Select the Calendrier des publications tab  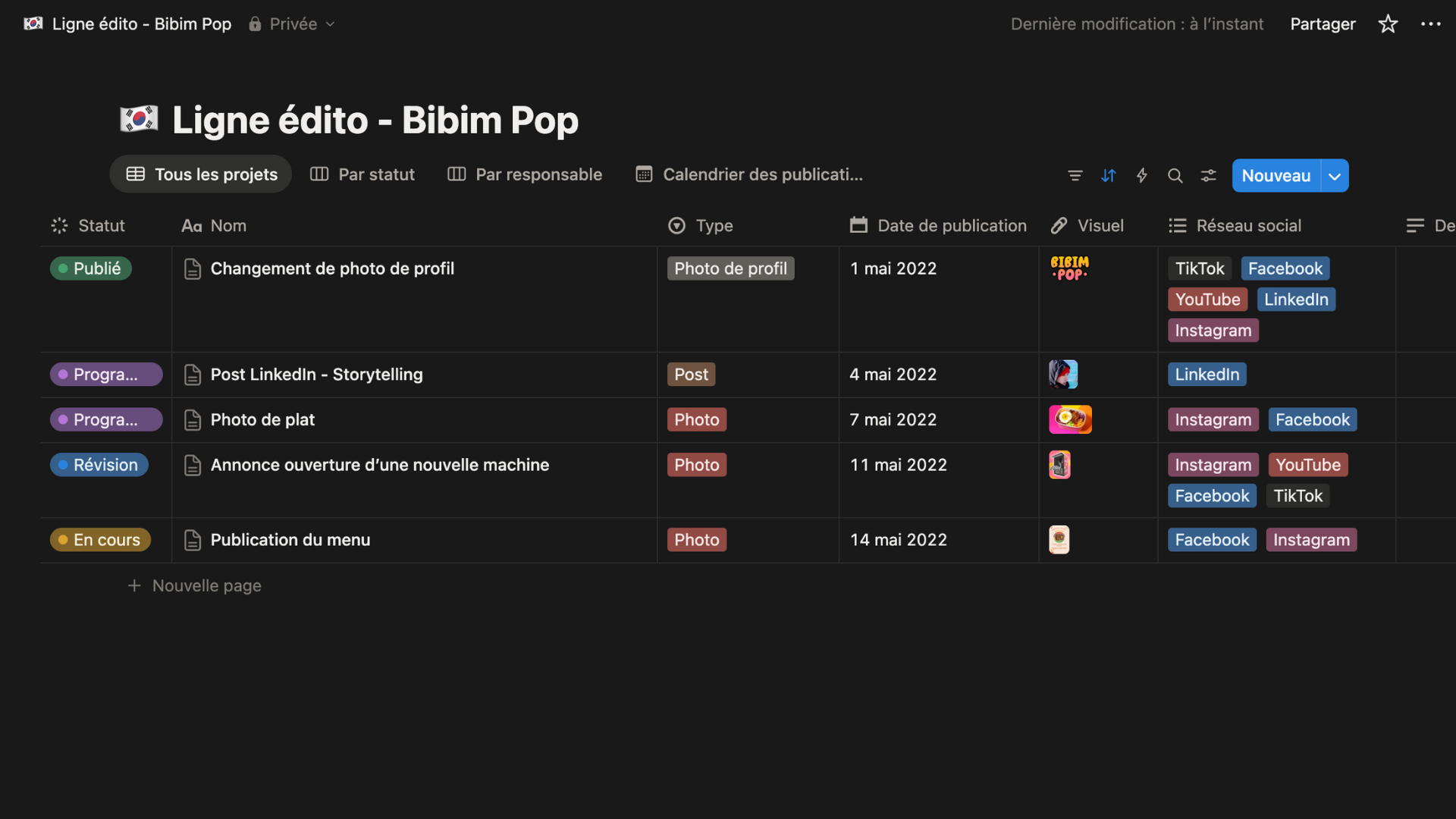coord(749,174)
